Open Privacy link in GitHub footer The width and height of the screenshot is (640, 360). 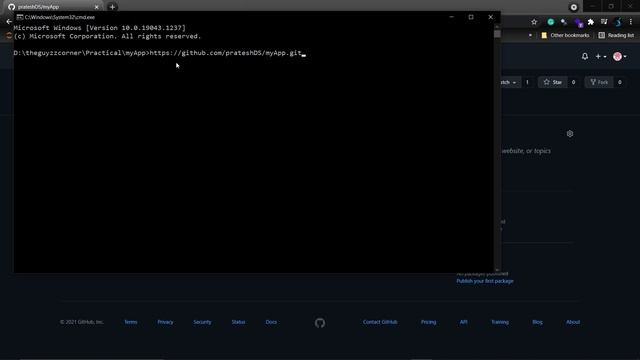165,322
